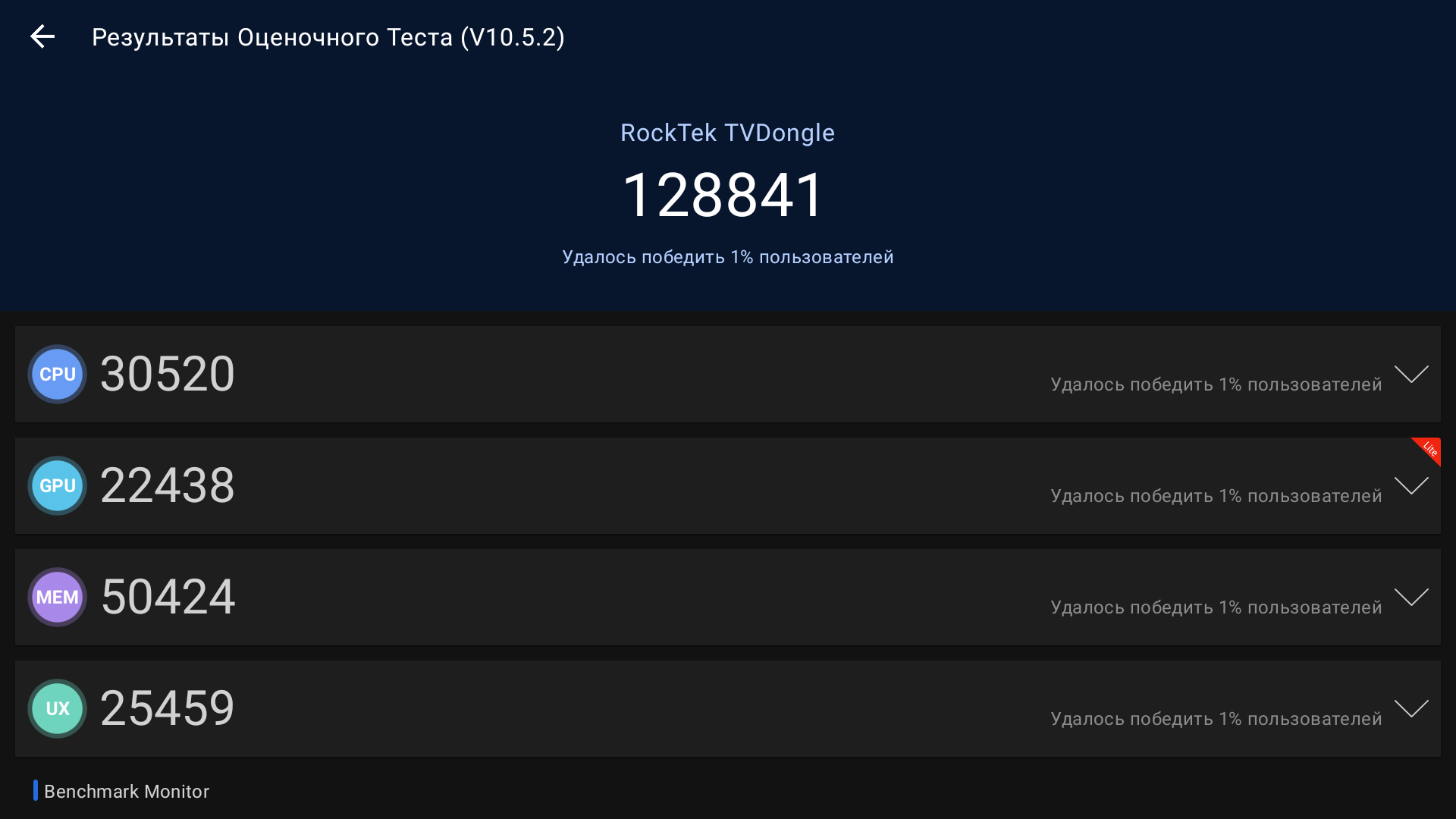Viewport: 1456px width, 819px height.
Task: Click the green UX badge icon
Action: [58, 708]
